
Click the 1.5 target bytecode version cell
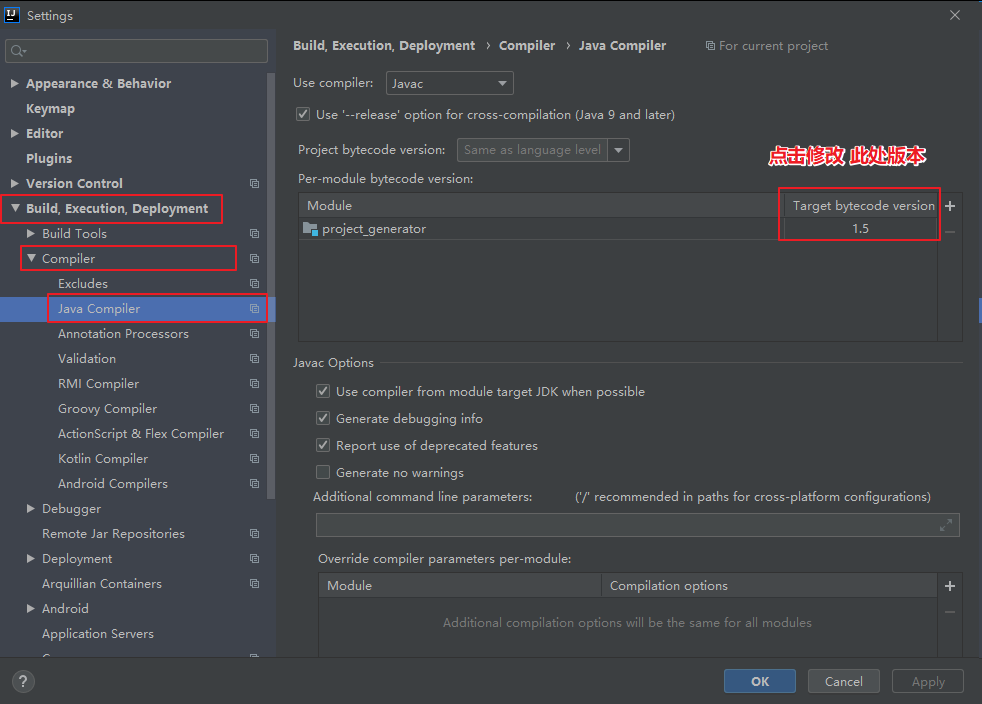858,229
